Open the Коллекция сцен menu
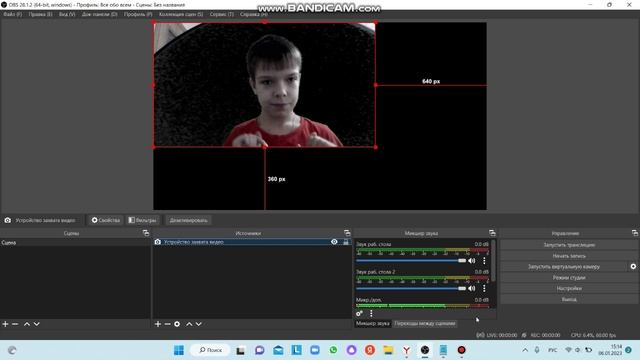This screenshot has width=640, height=360. coord(181,14)
